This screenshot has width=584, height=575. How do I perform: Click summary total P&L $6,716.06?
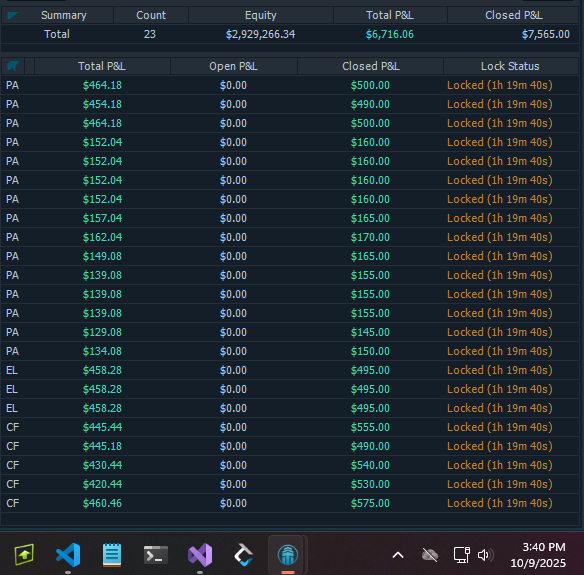(x=390, y=34)
